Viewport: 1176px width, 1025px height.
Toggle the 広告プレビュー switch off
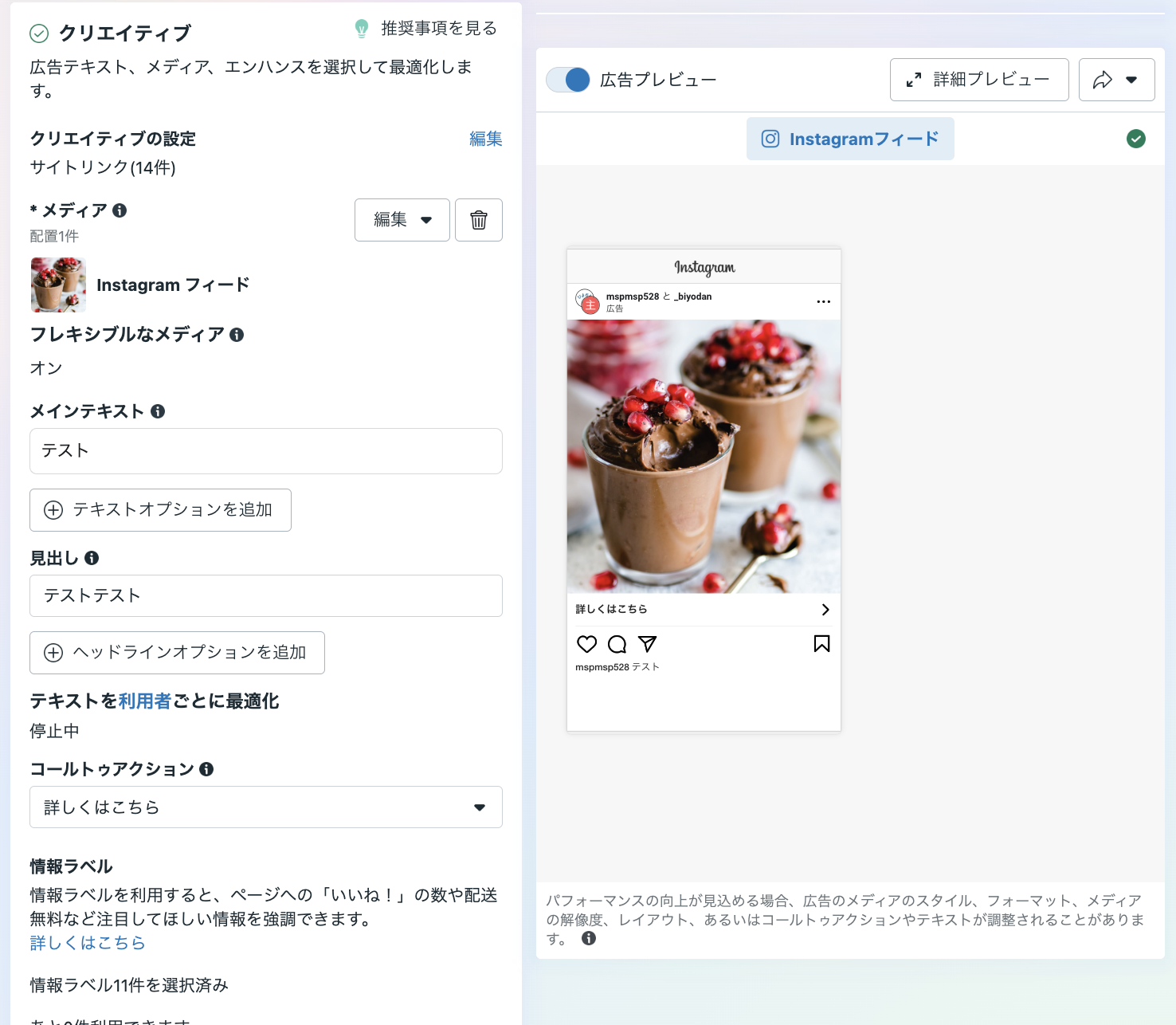[568, 80]
